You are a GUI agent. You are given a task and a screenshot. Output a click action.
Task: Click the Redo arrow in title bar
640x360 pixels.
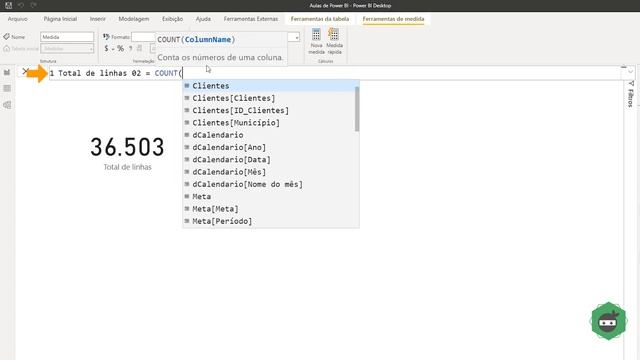click(x=33, y=5)
